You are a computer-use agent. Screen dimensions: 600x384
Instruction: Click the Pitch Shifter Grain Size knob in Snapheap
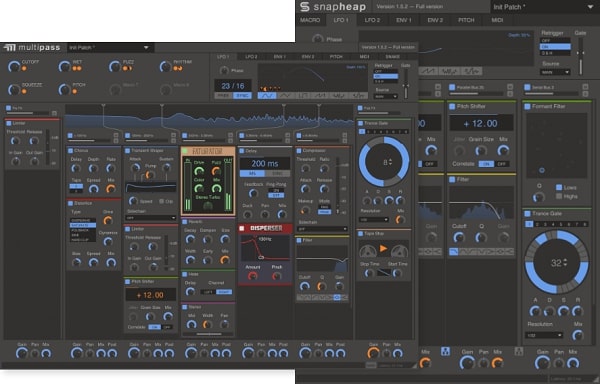click(x=481, y=150)
